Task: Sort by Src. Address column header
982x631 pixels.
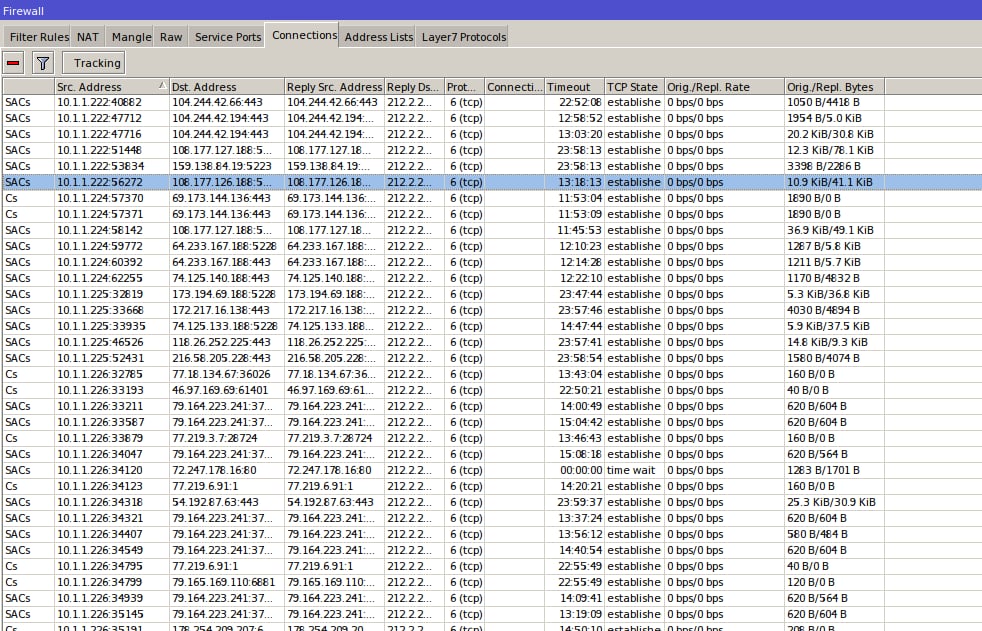Action: coord(111,86)
